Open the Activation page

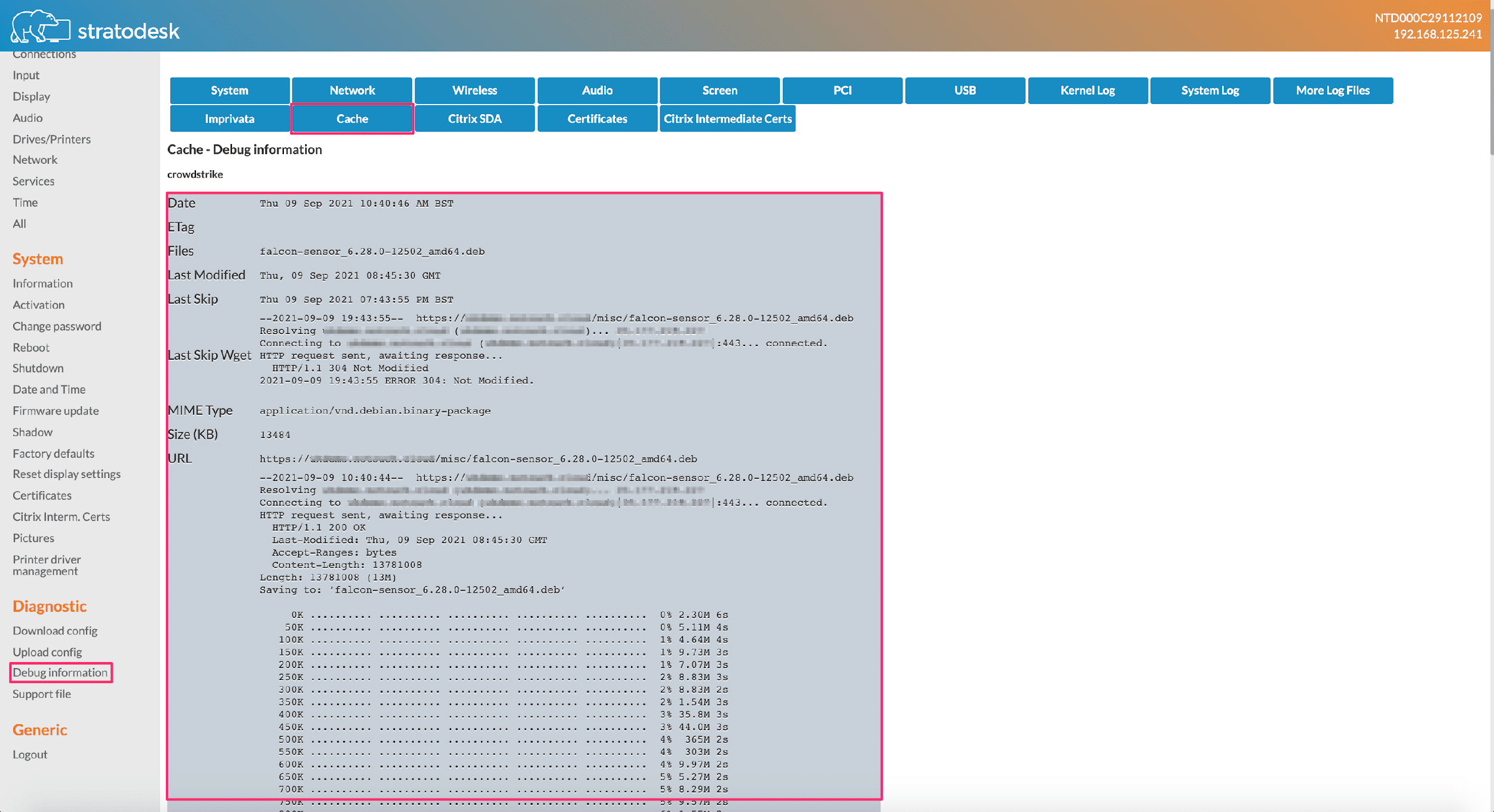tap(38, 305)
